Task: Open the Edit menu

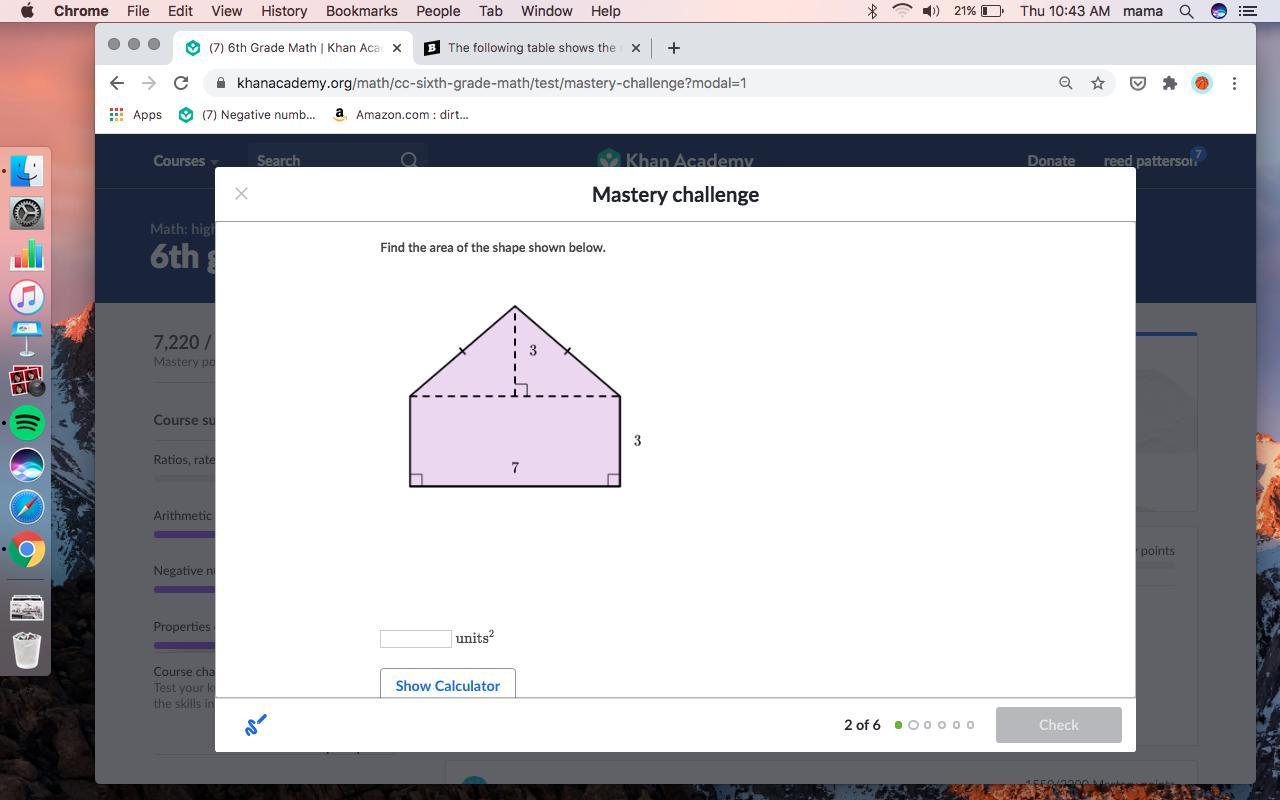Action: 180,11
